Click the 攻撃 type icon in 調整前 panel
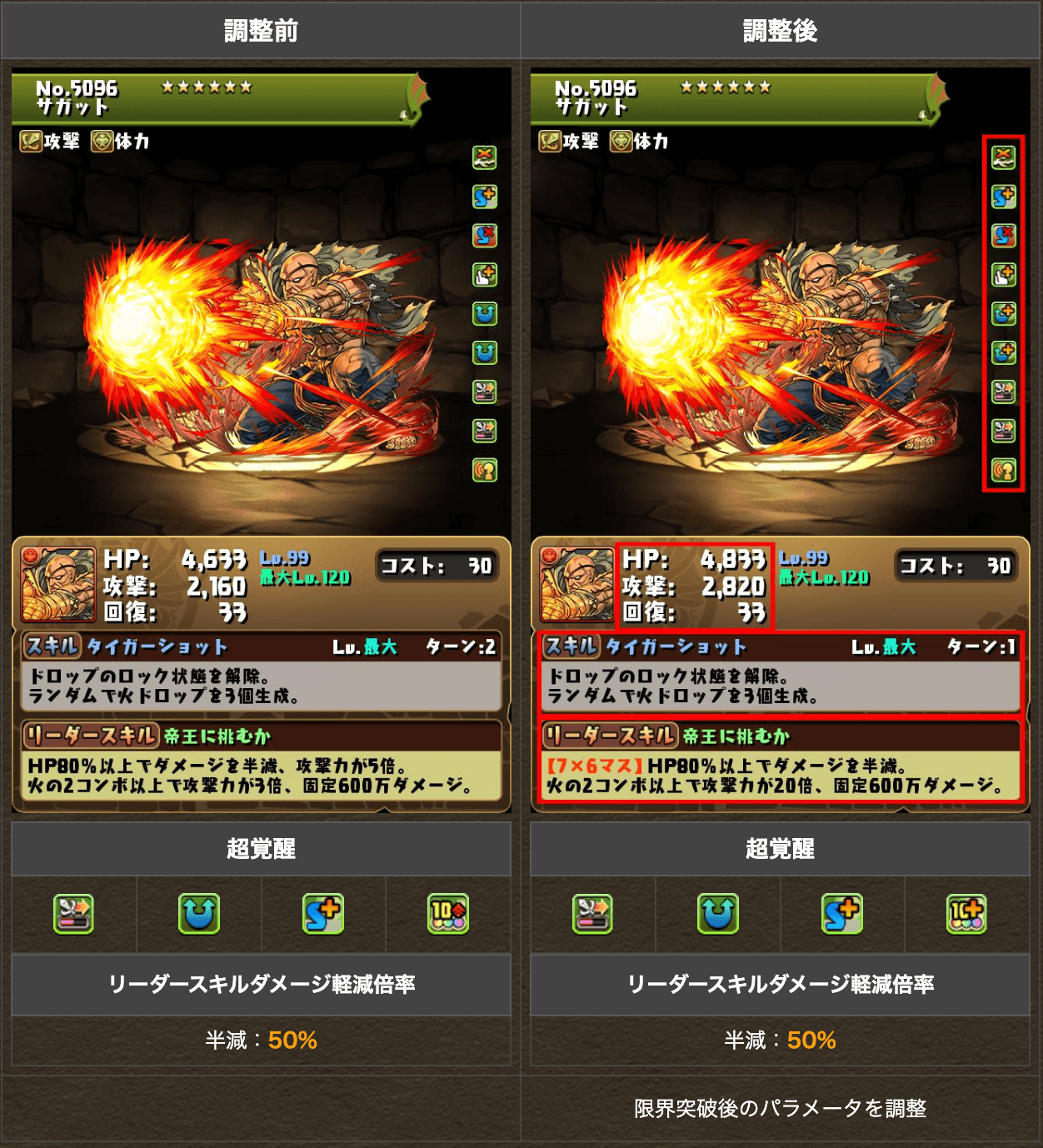Screen dimensions: 1043x1148 [x=31, y=142]
